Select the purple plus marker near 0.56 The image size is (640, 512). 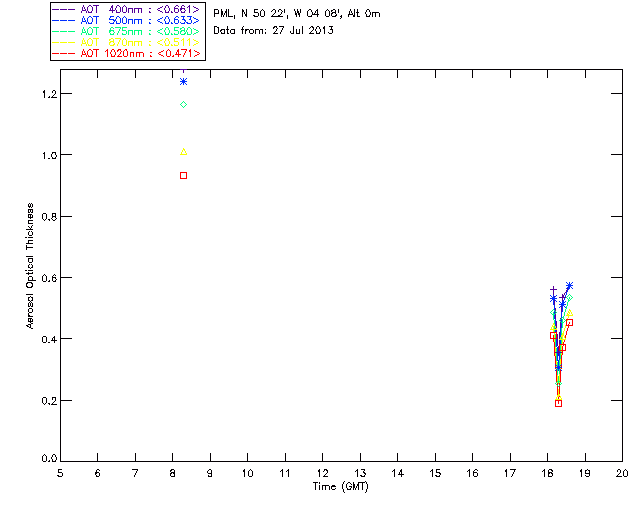(x=553, y=289)
